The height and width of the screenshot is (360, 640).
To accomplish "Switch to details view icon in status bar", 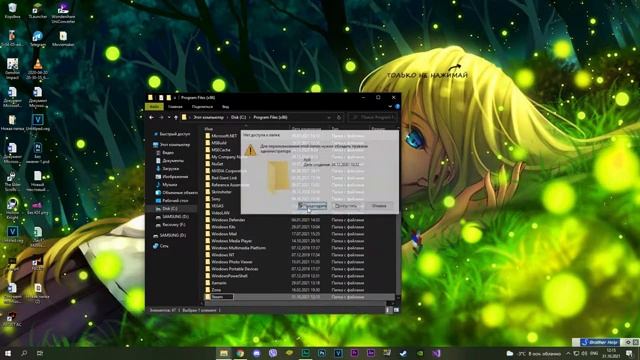I will click(388, 310).
